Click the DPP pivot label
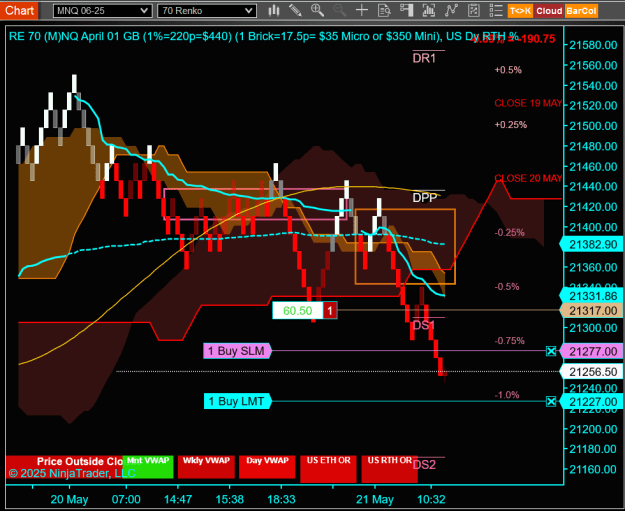The height and width of the screenshot is (511, 625). click(425, 198)
